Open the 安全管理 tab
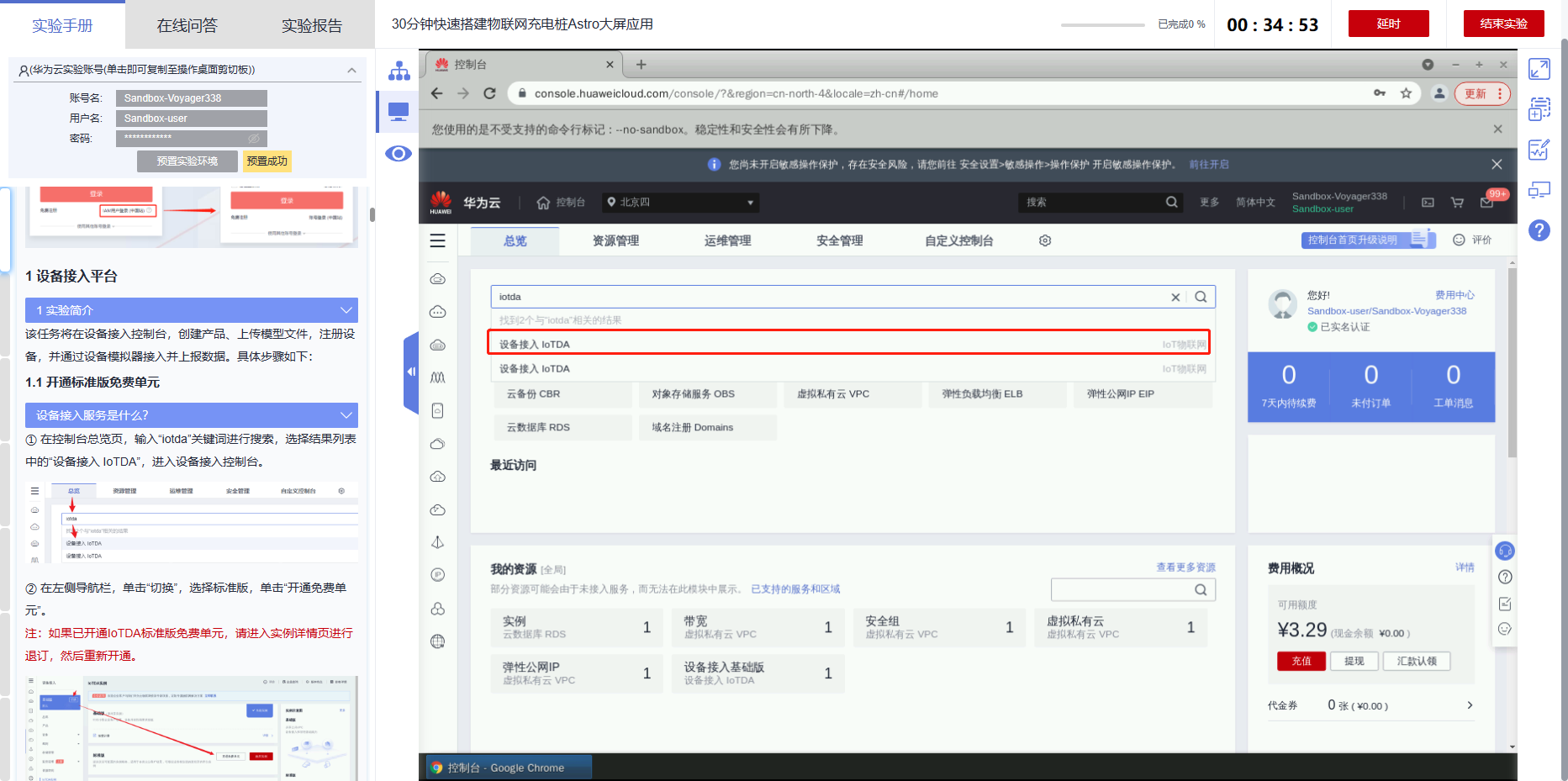Image resolution: width=1568 pixels, height=781 pixels. pos(840,241)
